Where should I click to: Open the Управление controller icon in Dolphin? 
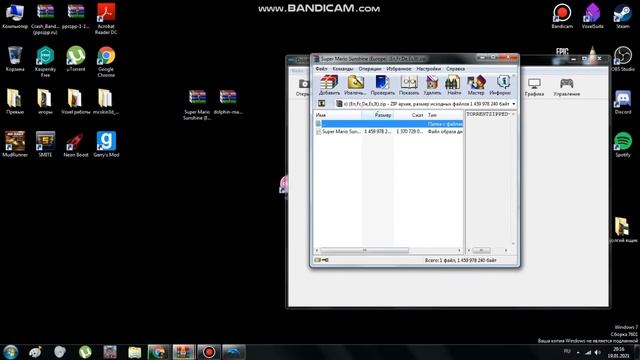tap(567, 87)
